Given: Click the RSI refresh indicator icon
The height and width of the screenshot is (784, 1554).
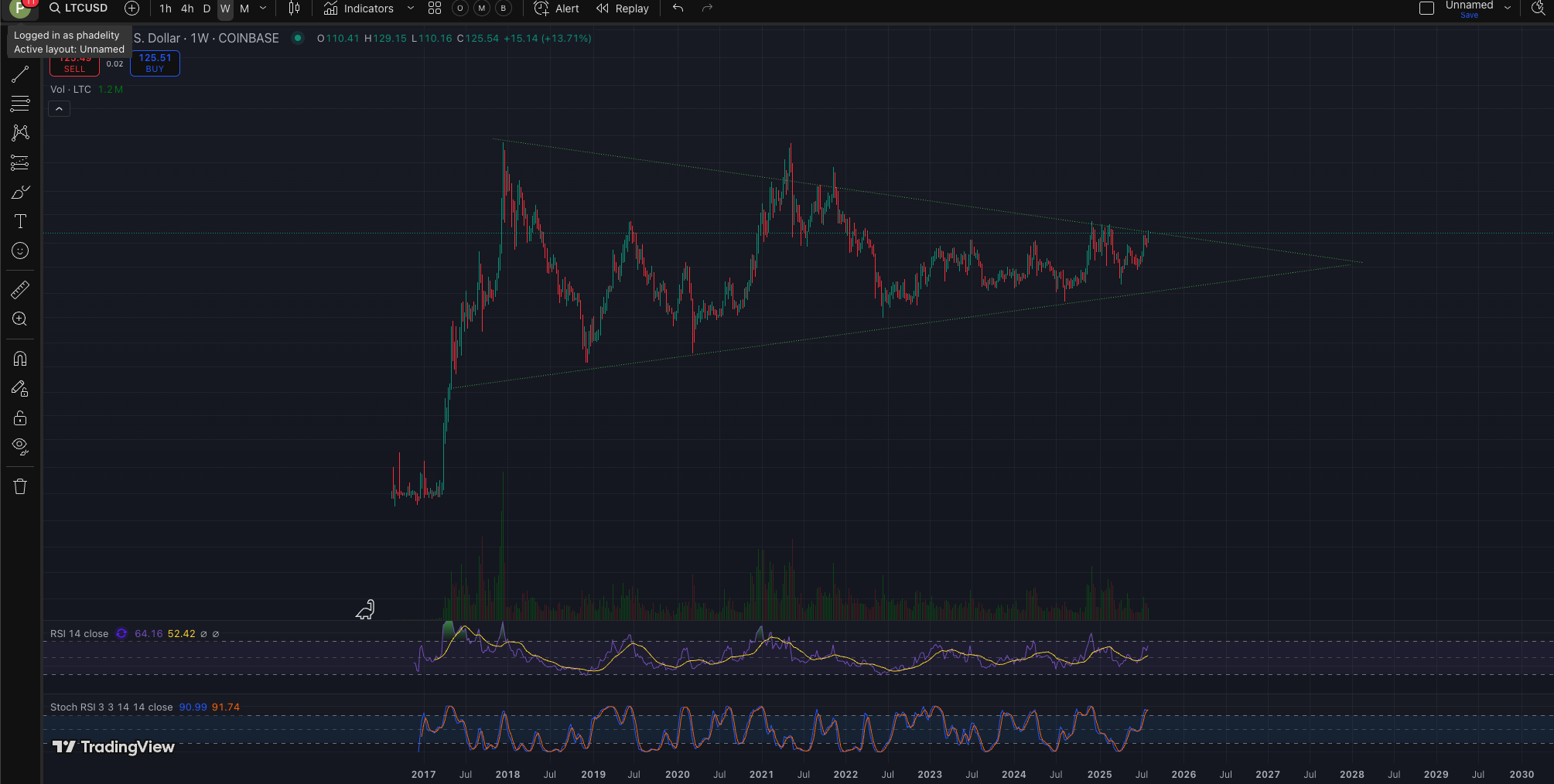Looking at the screenshot, I should [122, 634].
